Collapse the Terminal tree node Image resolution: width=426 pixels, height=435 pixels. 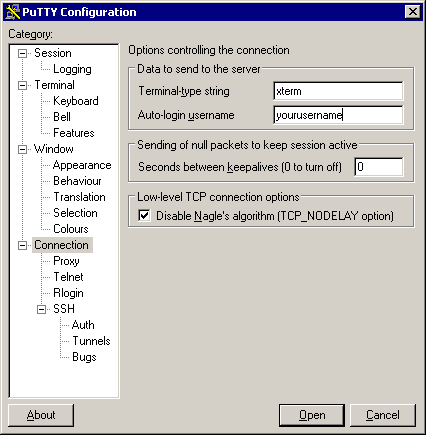(x=22, y=85)
